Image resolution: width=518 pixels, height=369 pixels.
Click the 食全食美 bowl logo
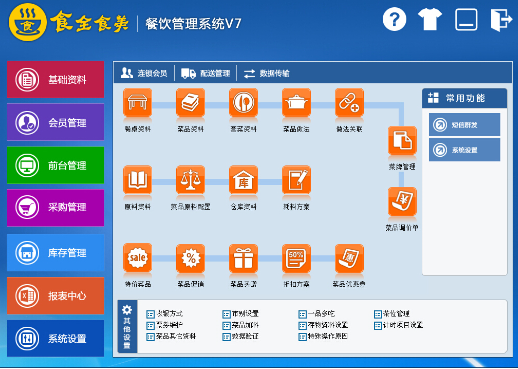(x=28, y=22)
